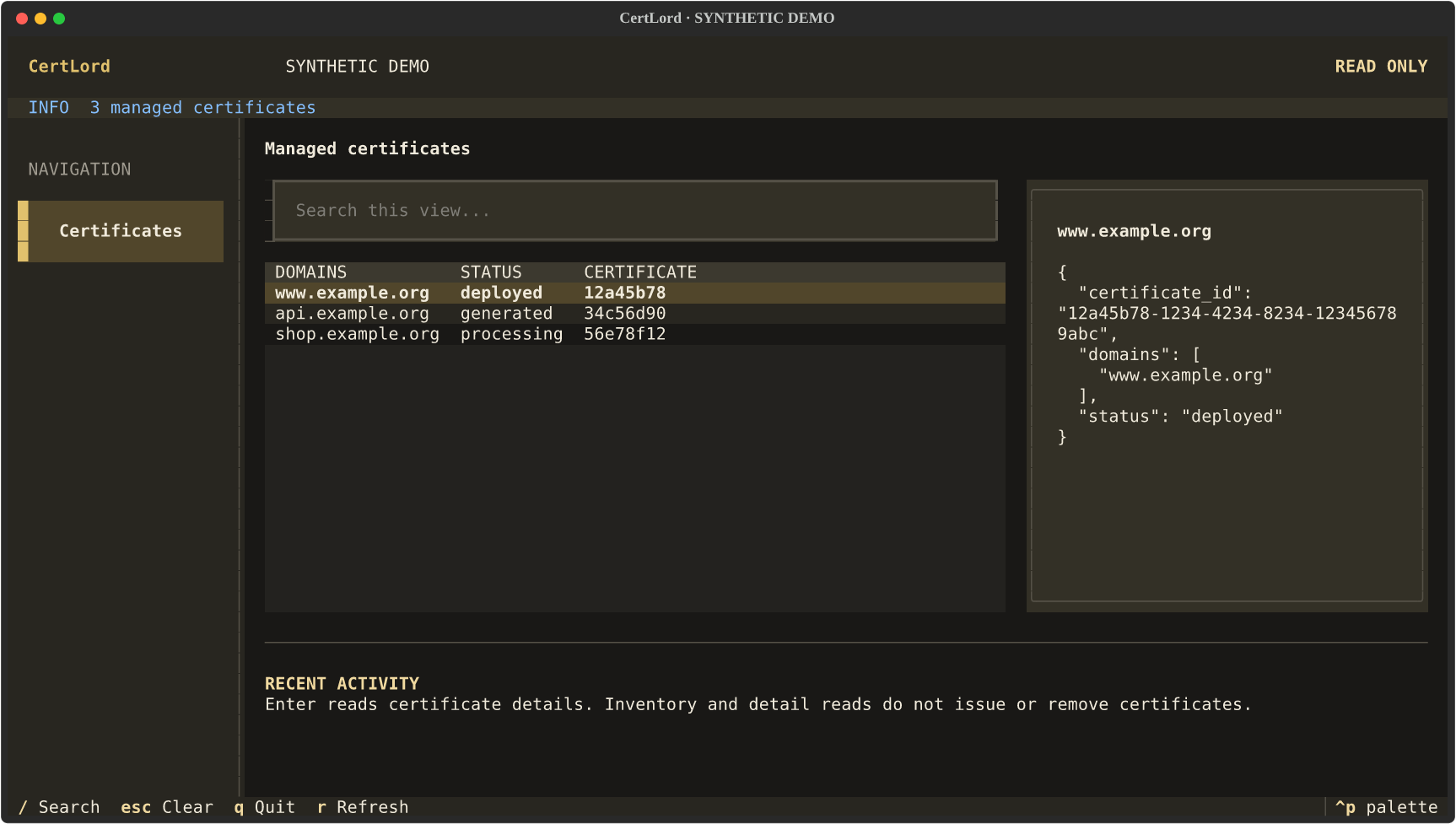Viewport: 1456px width, 824px height.
Task: Click certificate ID 12a45b78
Action: [x=624, y=293]
